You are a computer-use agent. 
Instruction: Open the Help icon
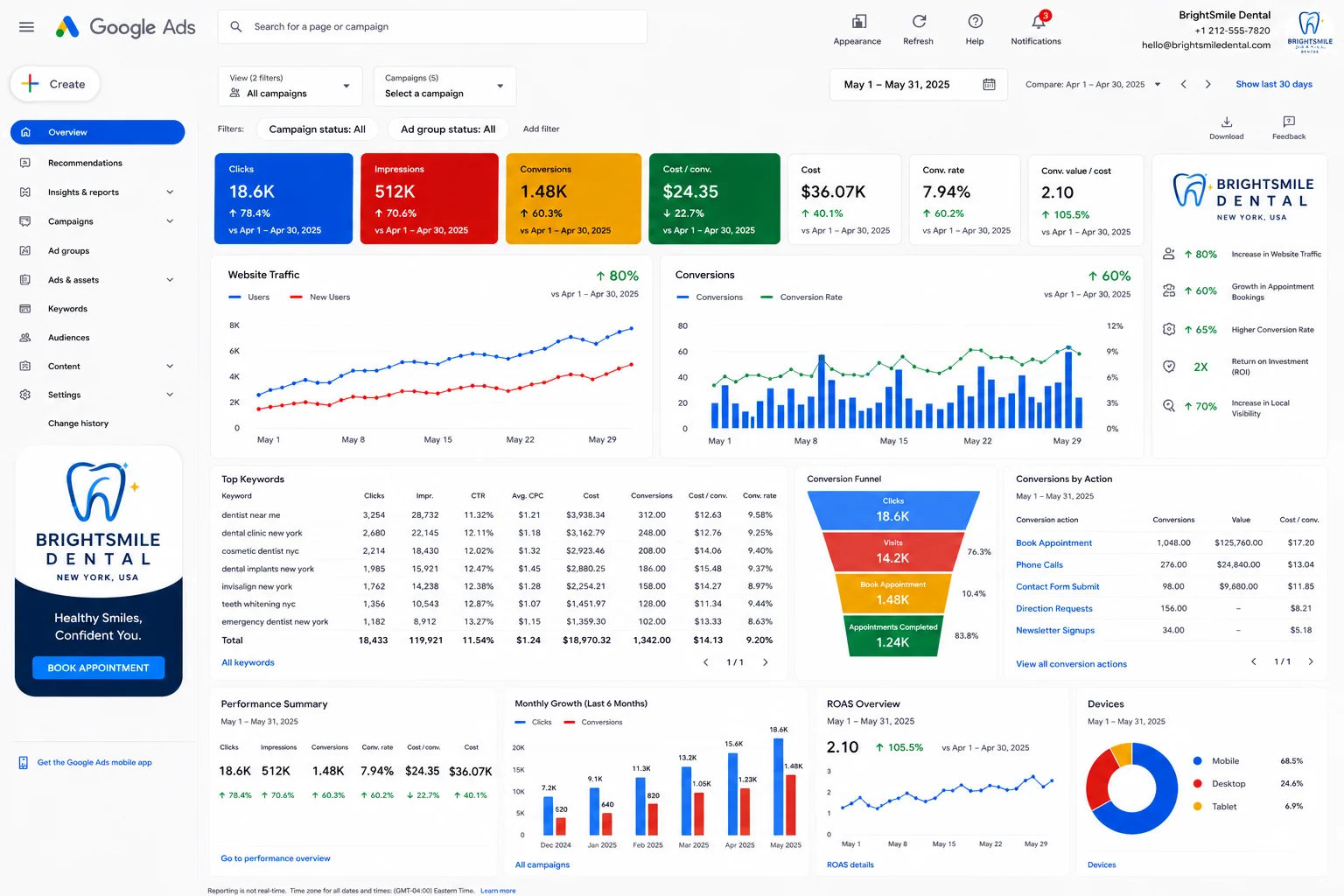tap(975, 21)
